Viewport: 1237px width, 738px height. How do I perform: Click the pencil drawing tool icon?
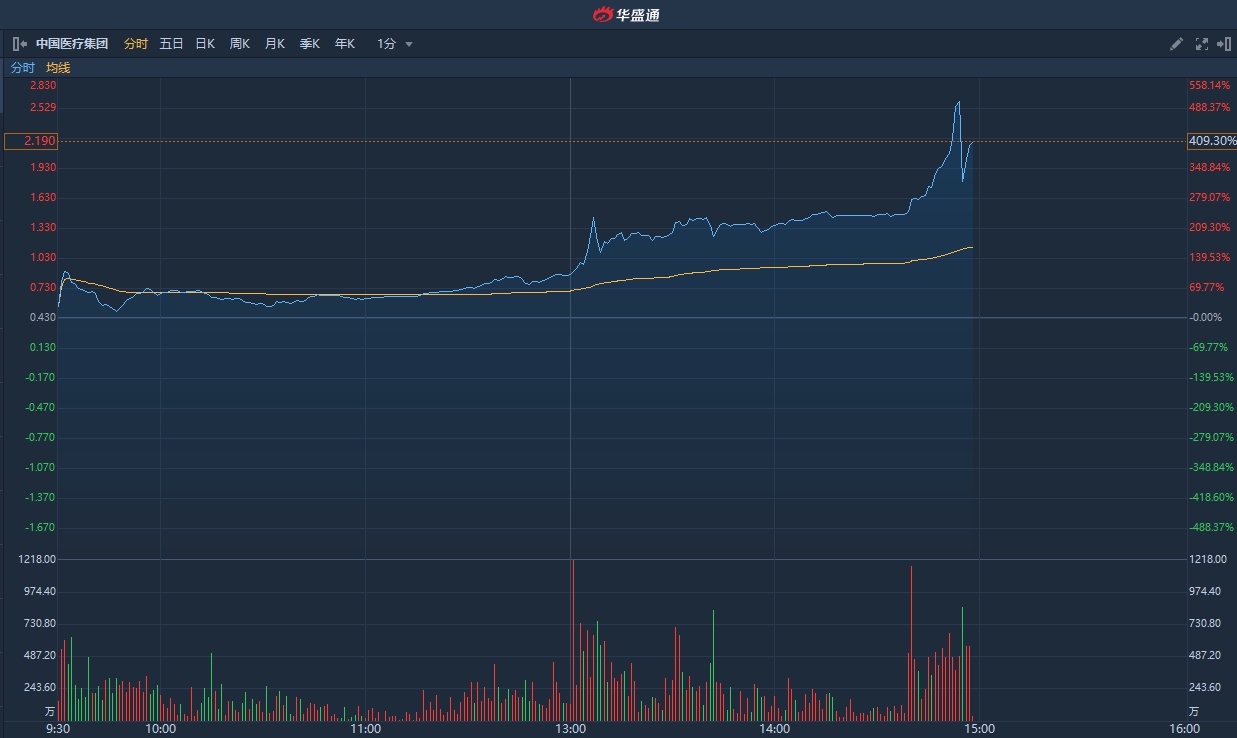(1177, 44)
